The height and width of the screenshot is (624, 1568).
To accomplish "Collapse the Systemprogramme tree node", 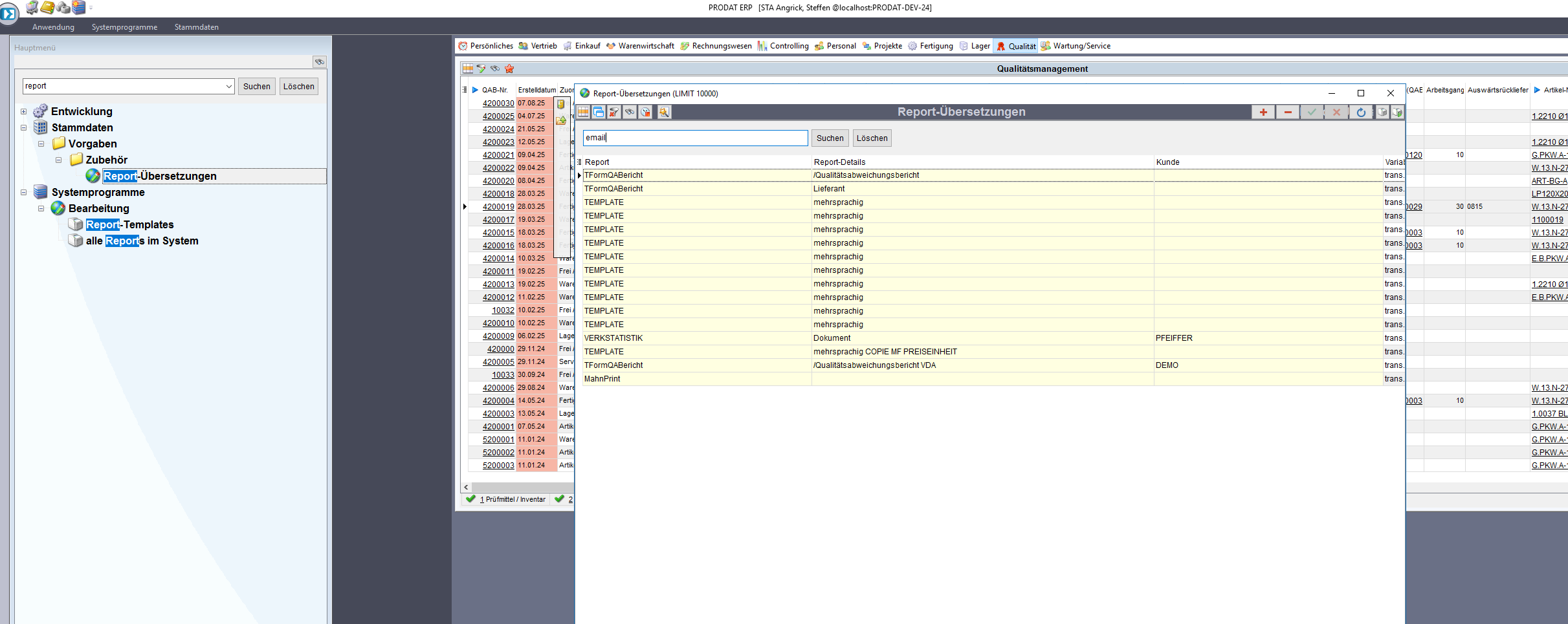I will [24, 193].
